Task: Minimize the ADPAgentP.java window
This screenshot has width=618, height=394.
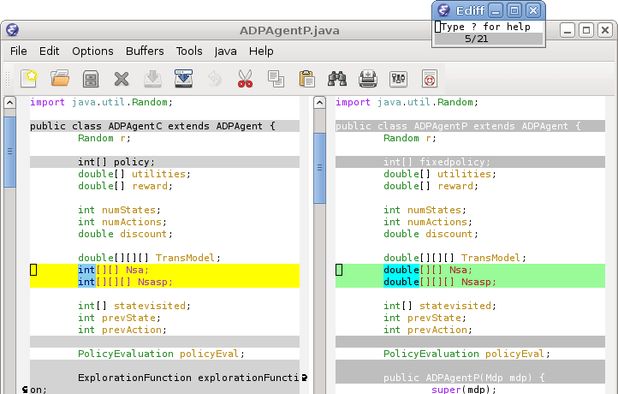Action: pyautogui.click(x=567, y=30)
